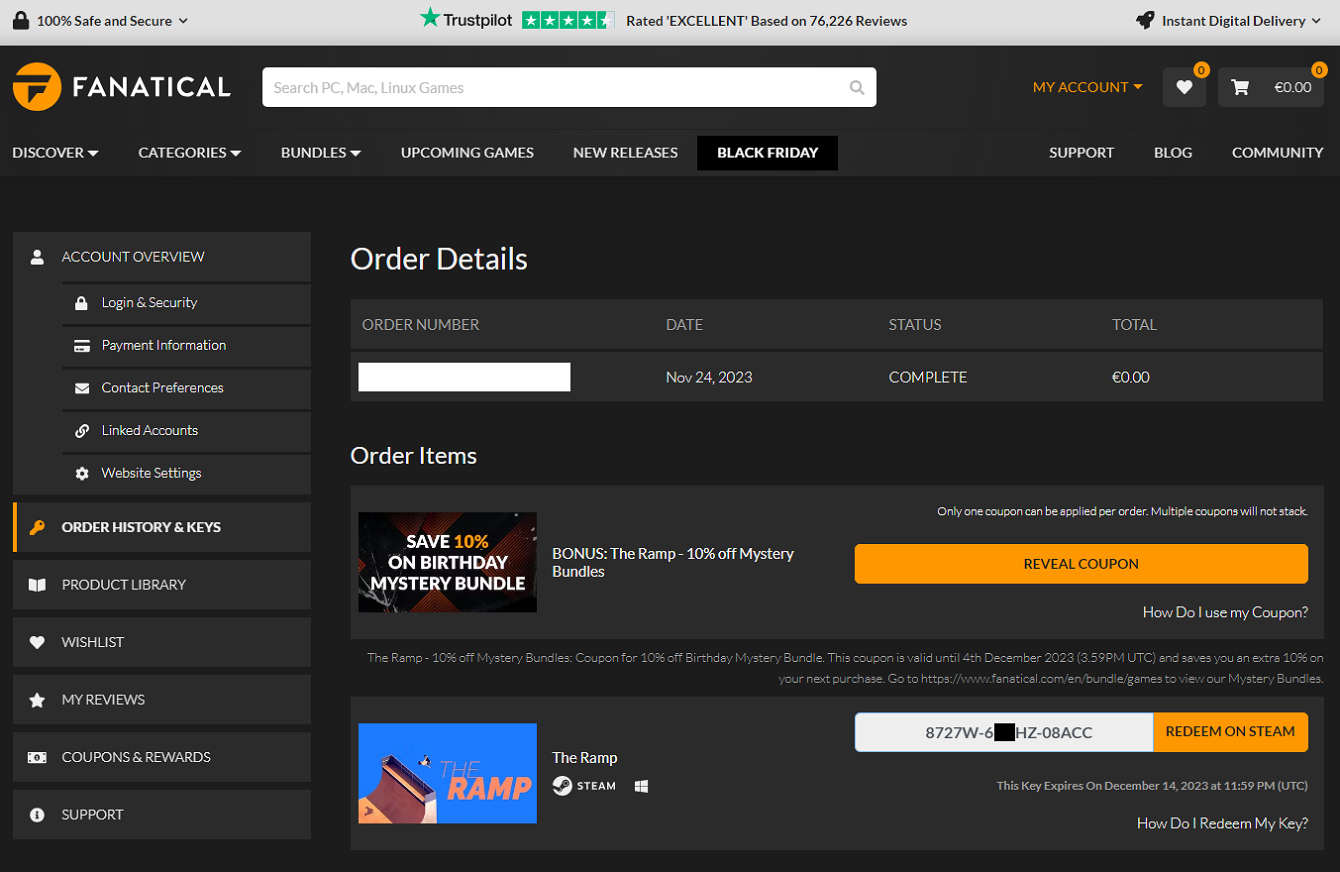The image size is (1340, 872).
Task: Open How Do I use my Coupon link
Action: pyautogui.click(x=1225, y=612)
